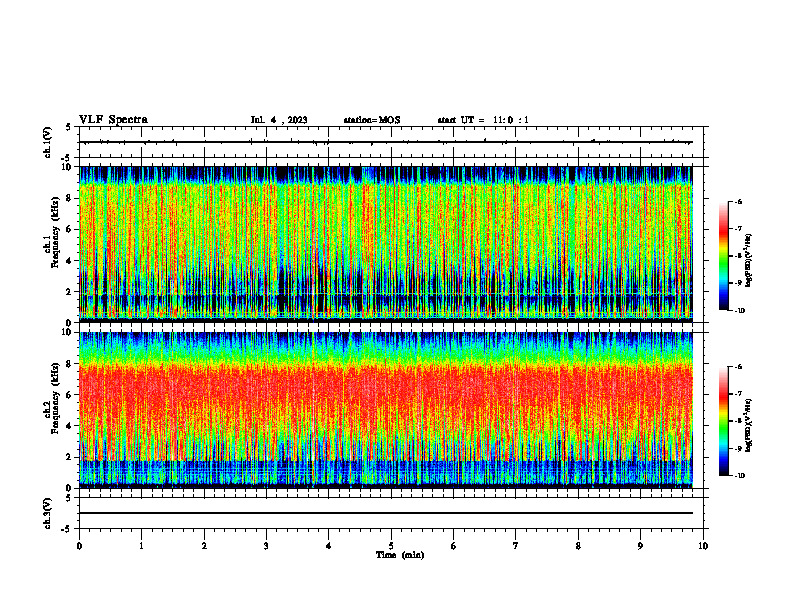
Task: Click the 'station=MOS' label
Action: click(x=372, y=120)
